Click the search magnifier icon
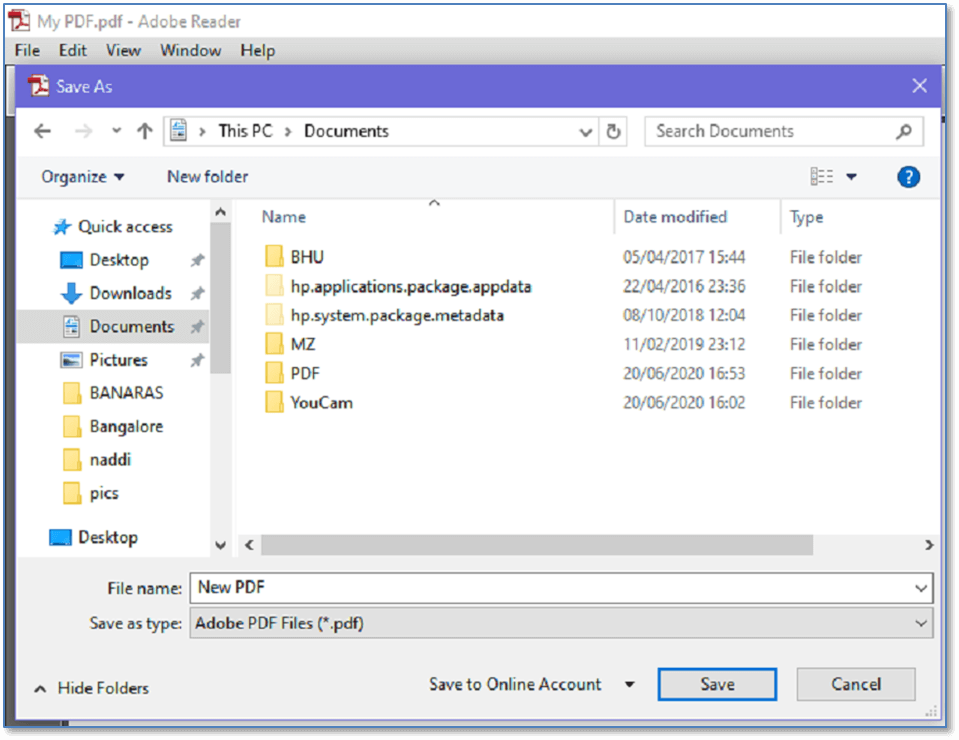Screen dimensions: 959x740 pos(903,131)
